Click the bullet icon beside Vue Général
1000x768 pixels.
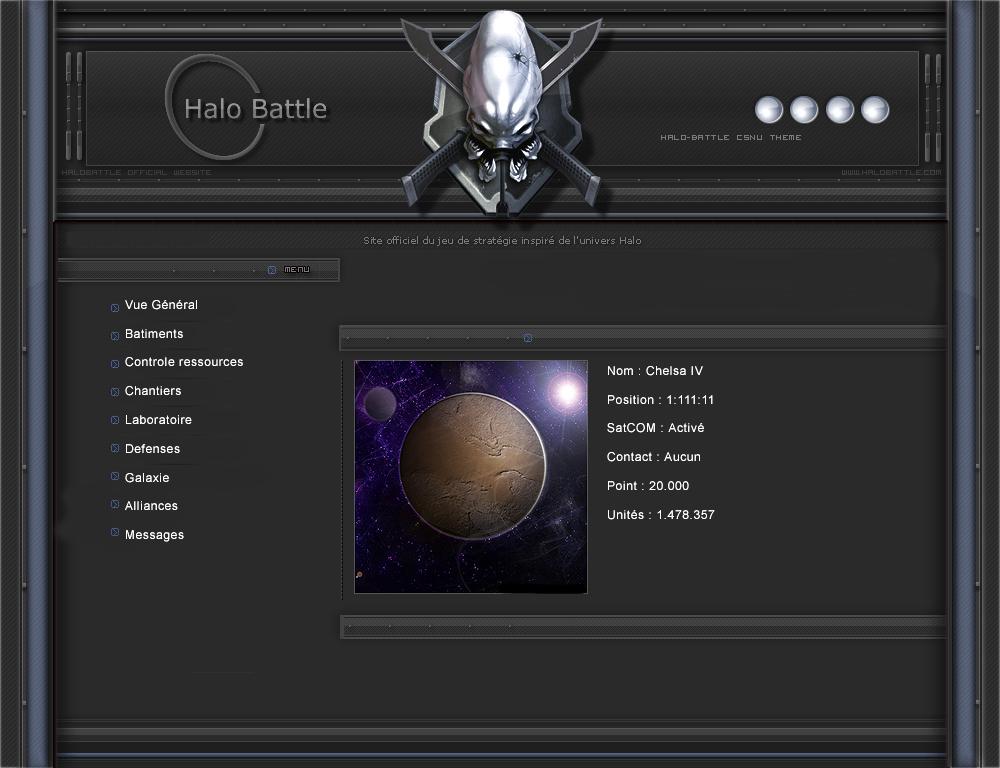coord(115,307)
